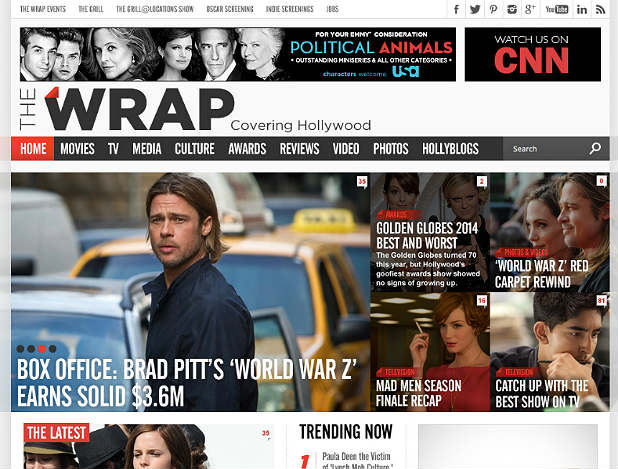This screenshot has width=618, height=469.
Task: Open the Photos section
Action: tap(391, 149)
